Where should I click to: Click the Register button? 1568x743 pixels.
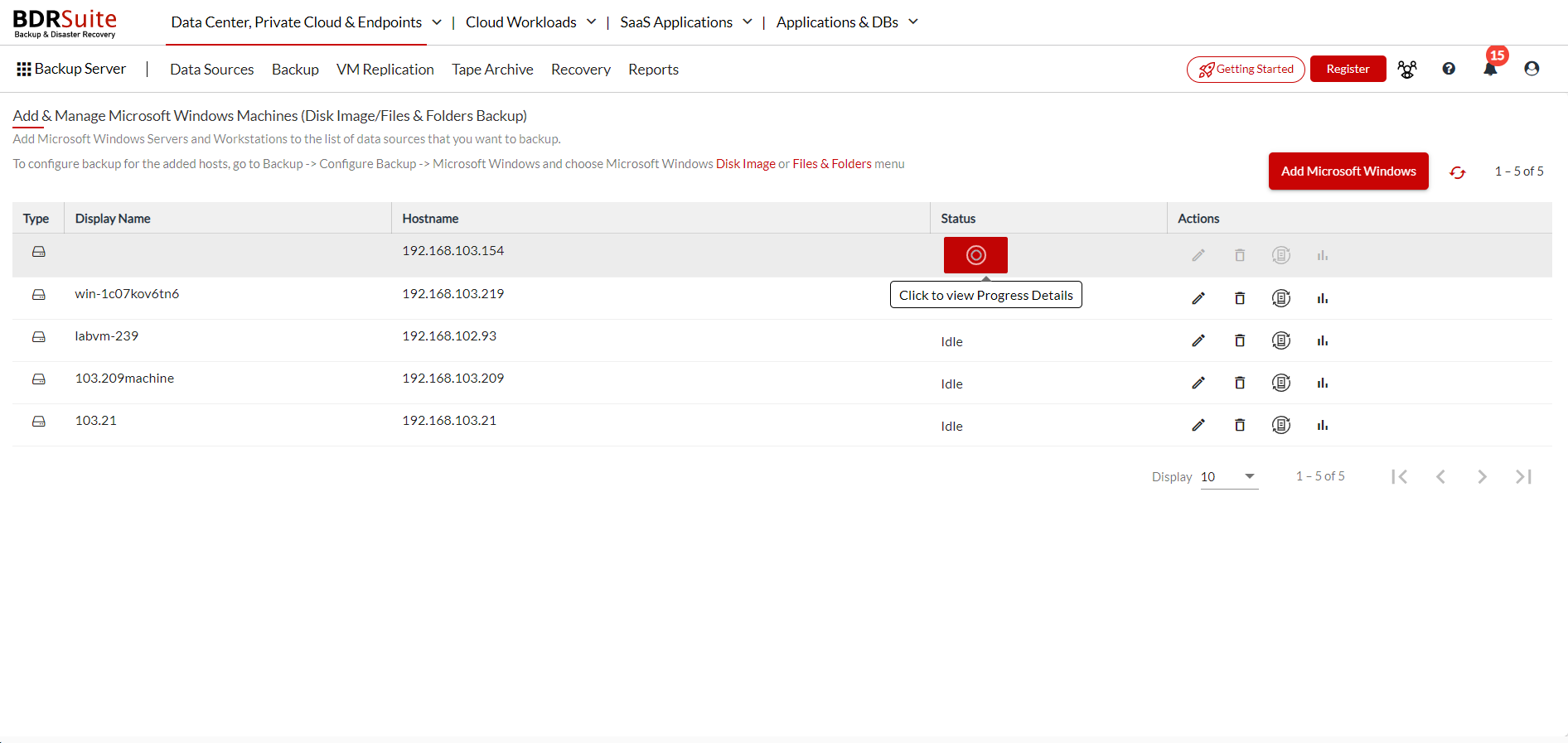[x=1348, y=69]
